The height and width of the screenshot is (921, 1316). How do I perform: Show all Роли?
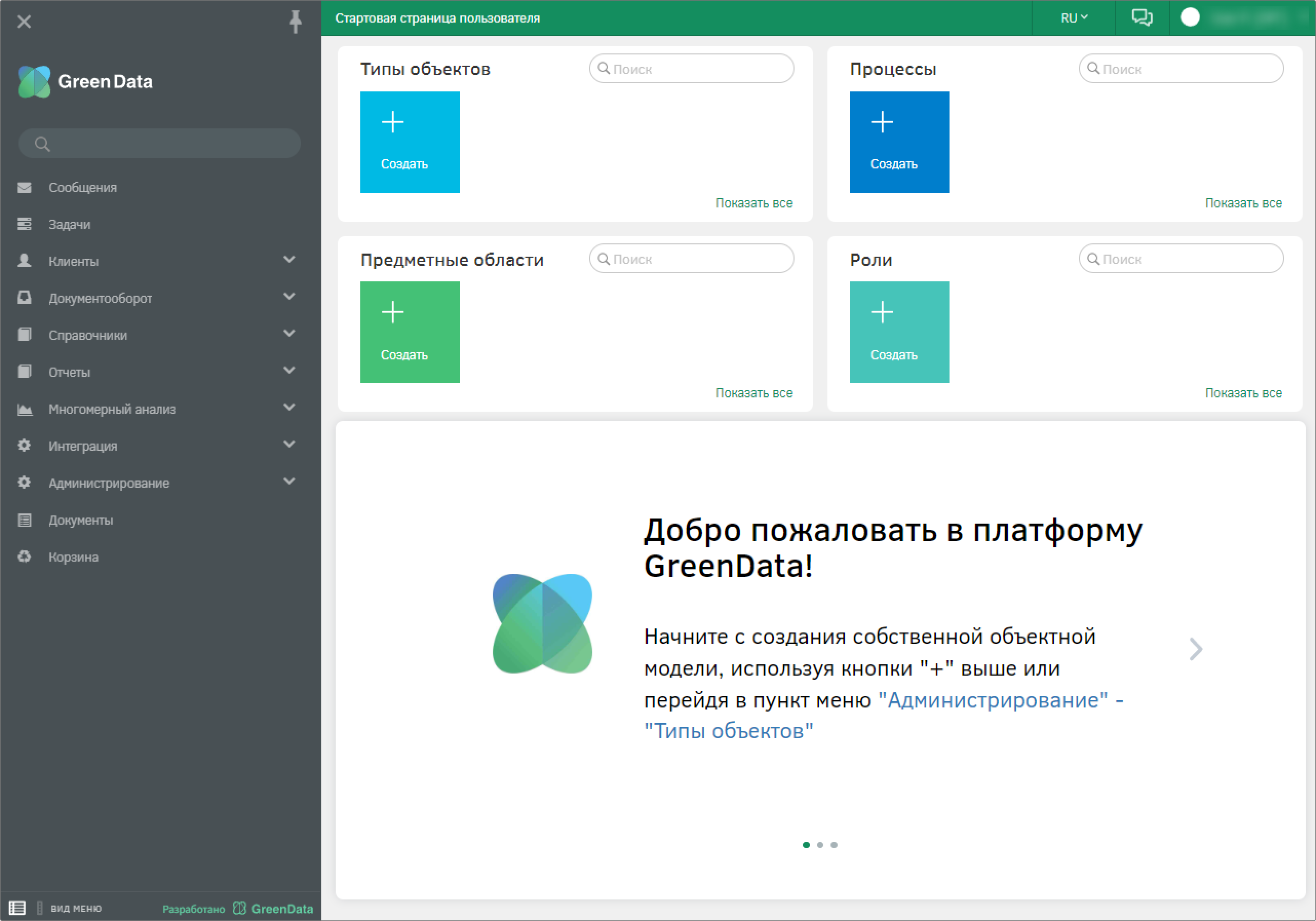pyautogui.click(x=1243, y=393)
